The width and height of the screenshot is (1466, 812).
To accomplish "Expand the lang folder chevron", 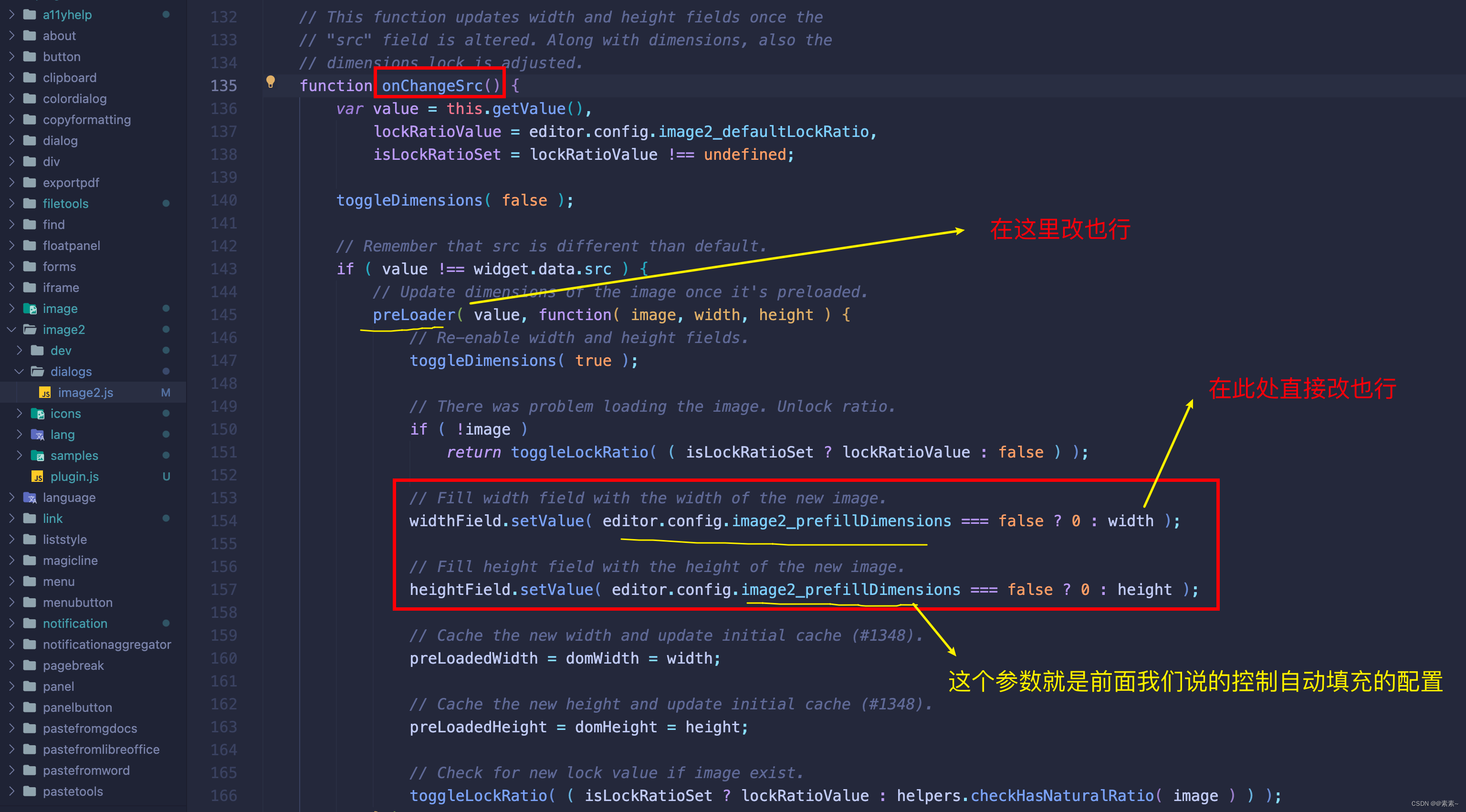I will click(x=20, y=435).
